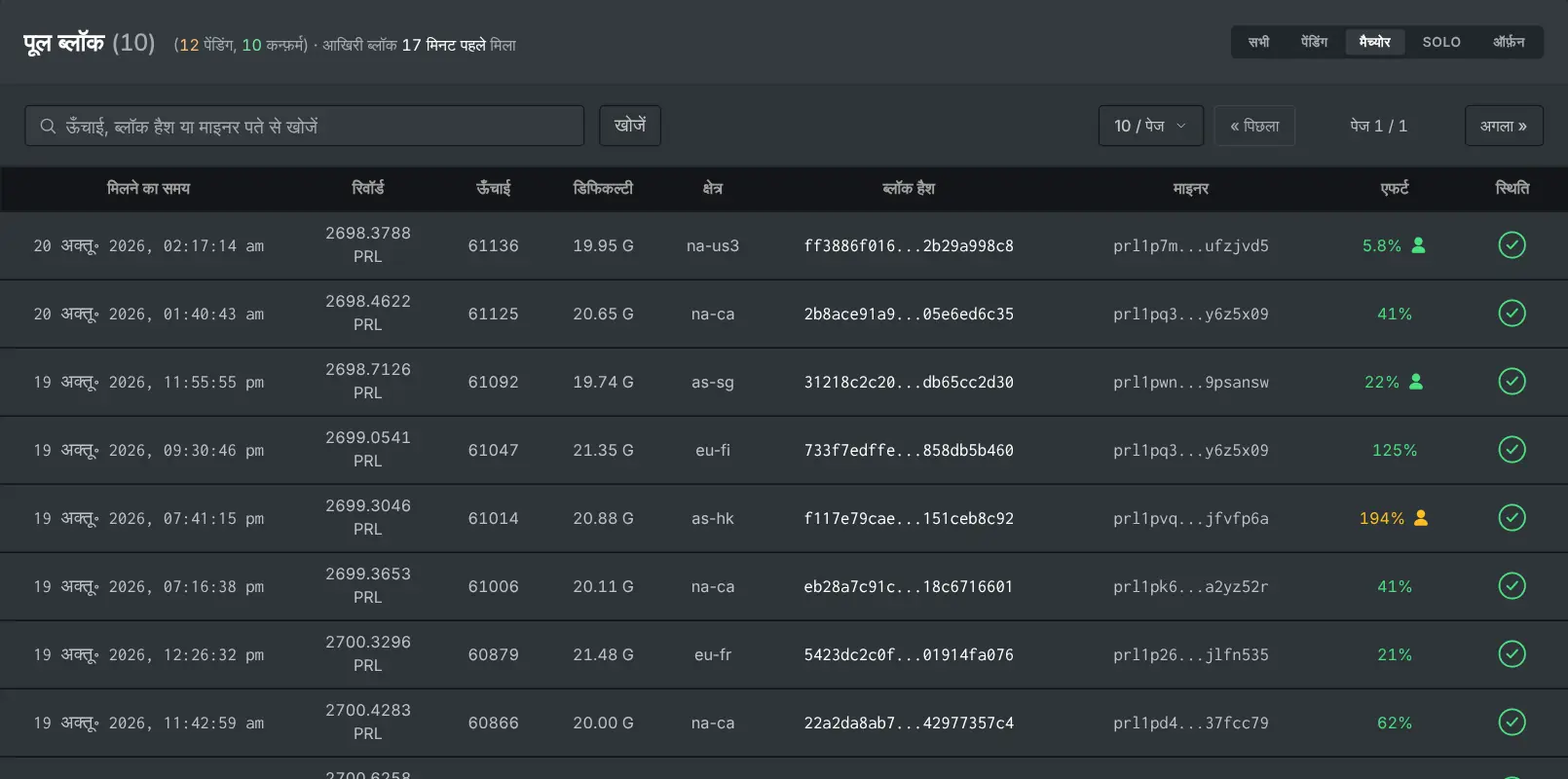Image resolution: width=1568 pixels, height=779 pixels.
Task: Open block hash 733f7edffe...858db5b460
Action: (909, 451)
